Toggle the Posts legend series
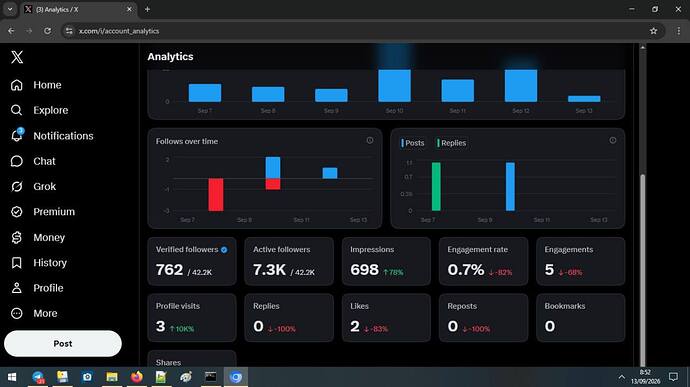 (412, 143)
